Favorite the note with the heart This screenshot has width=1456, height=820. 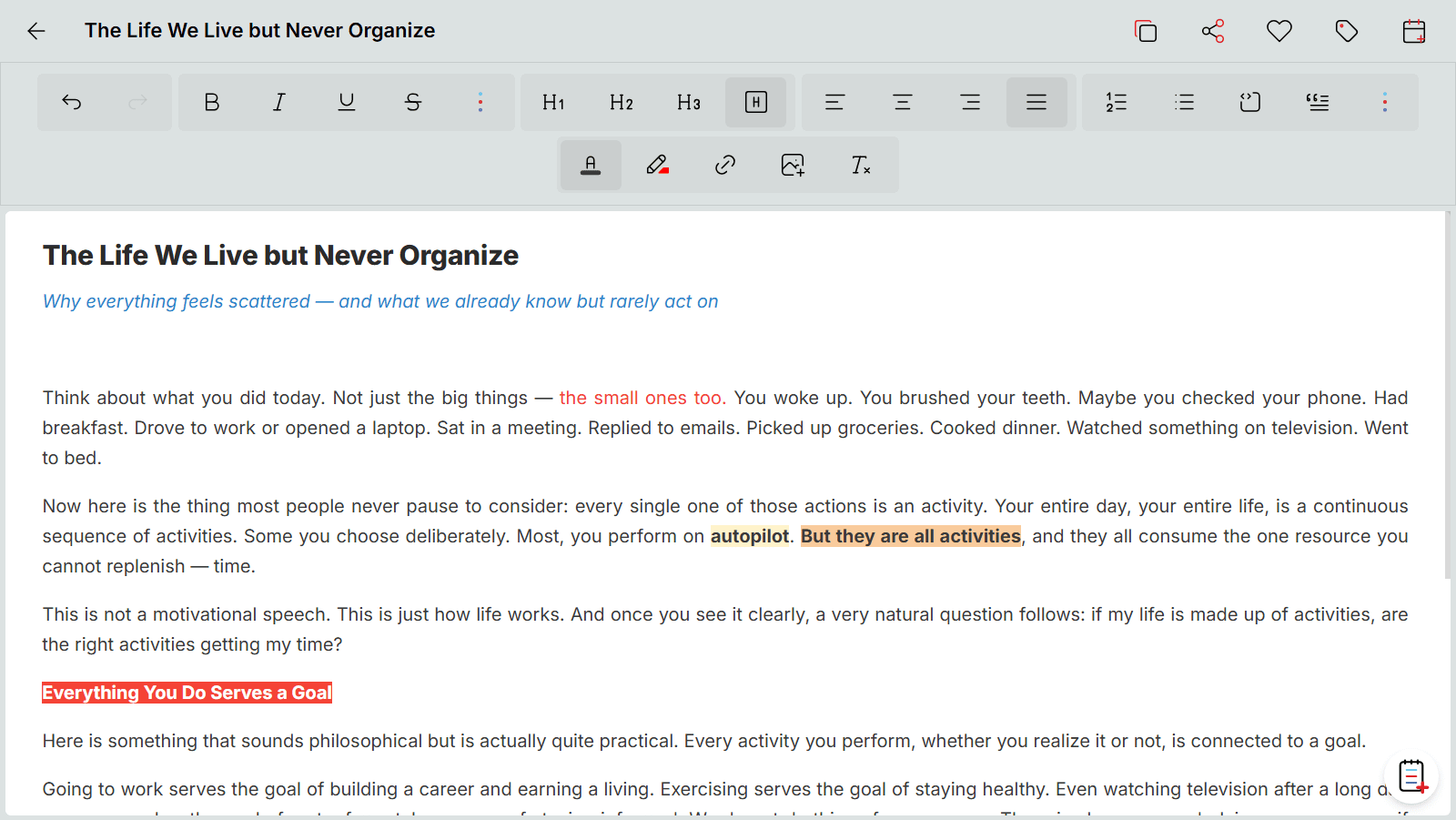pos(1279,30)
